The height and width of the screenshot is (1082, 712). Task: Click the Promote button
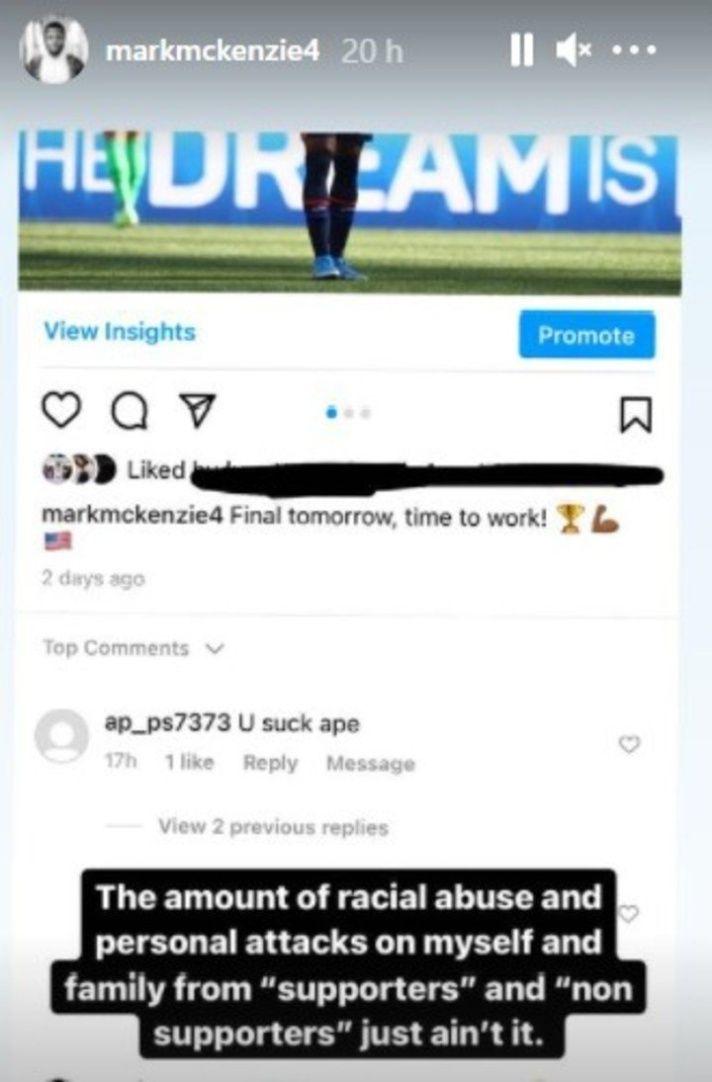(586, 335)
